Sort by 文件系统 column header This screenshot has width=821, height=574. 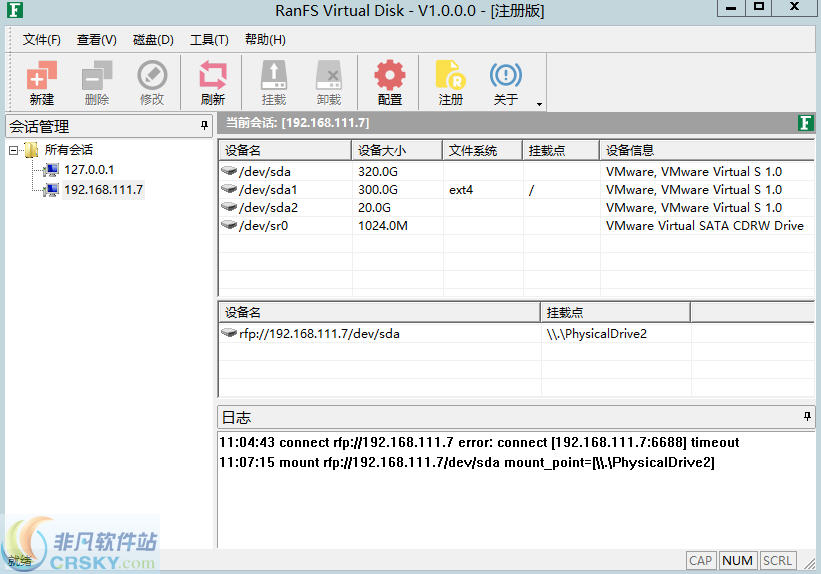(483, 150)
